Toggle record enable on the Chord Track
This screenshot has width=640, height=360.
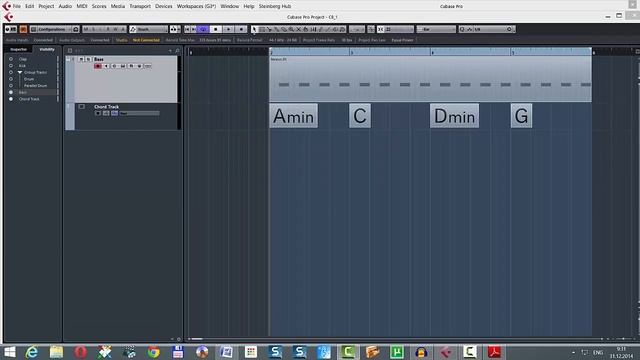[98, 113]
